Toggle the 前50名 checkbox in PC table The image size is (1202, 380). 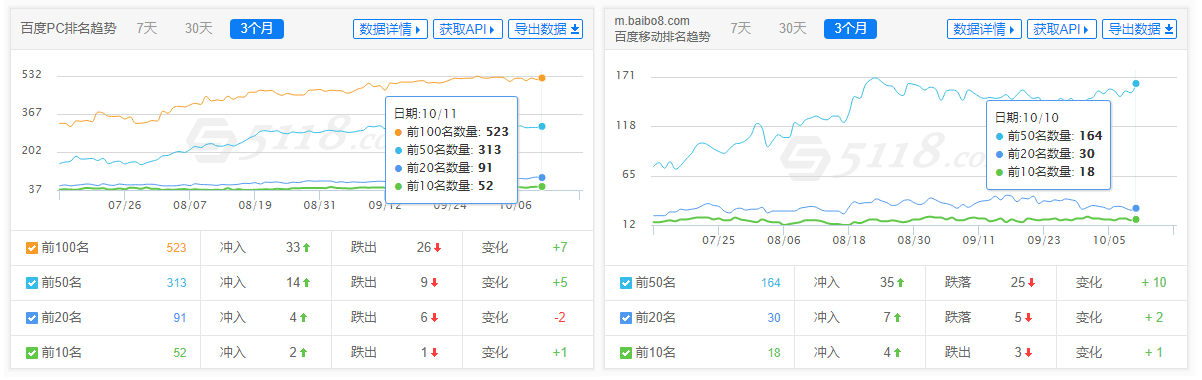[x=31, y=283]
